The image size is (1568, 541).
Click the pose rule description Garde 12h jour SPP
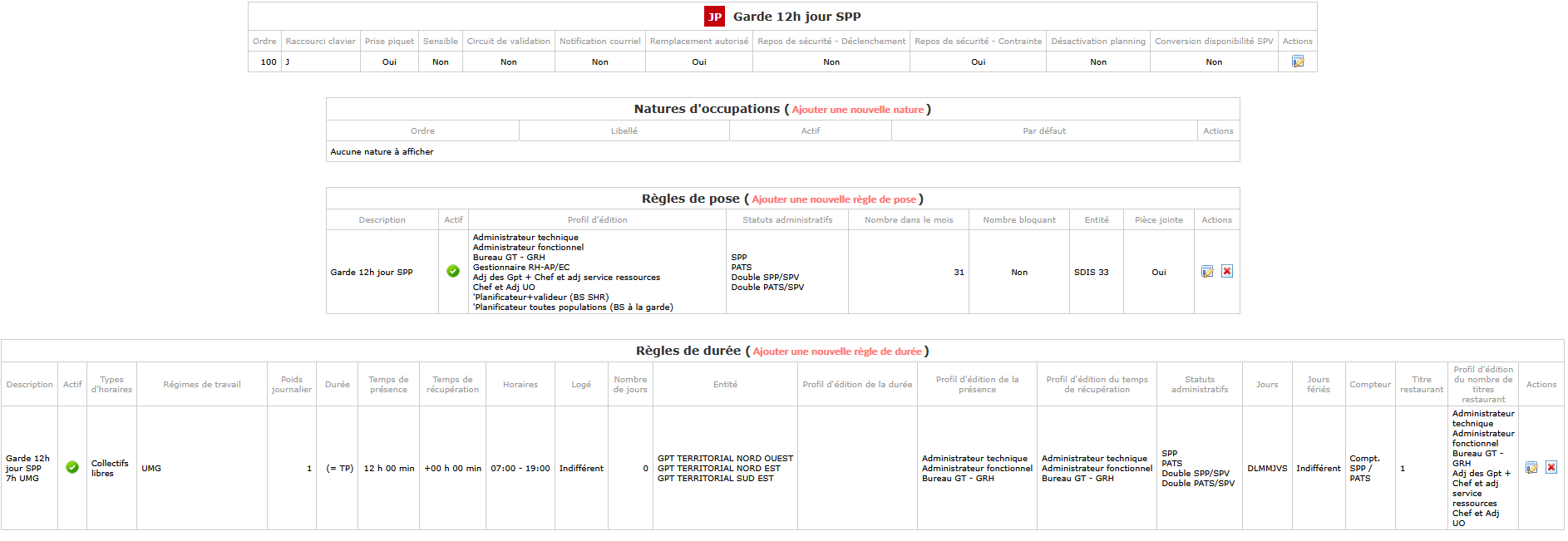pos(372,273)
